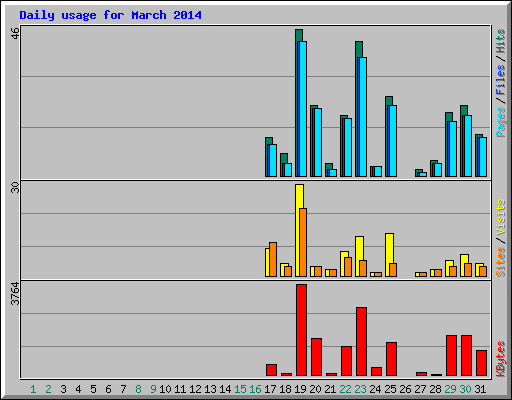
Task: Click the red KBytes bar for day 17
Action: click(x=271, y=370)
